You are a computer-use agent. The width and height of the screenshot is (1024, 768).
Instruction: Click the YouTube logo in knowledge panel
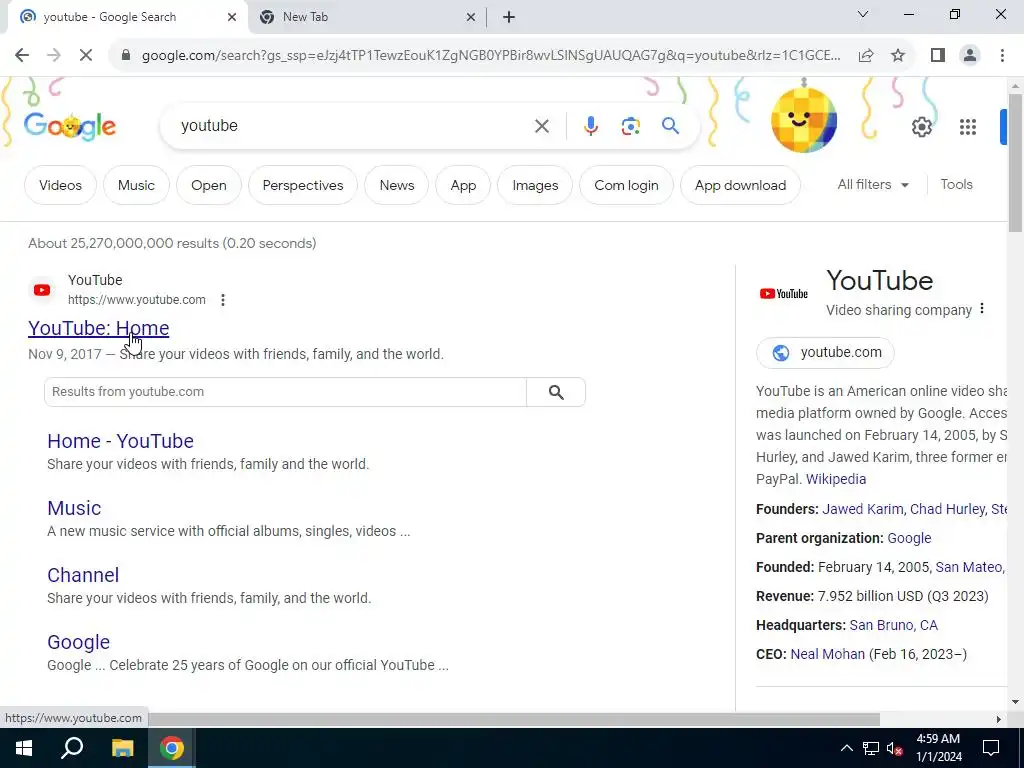(x=784, y=294)
